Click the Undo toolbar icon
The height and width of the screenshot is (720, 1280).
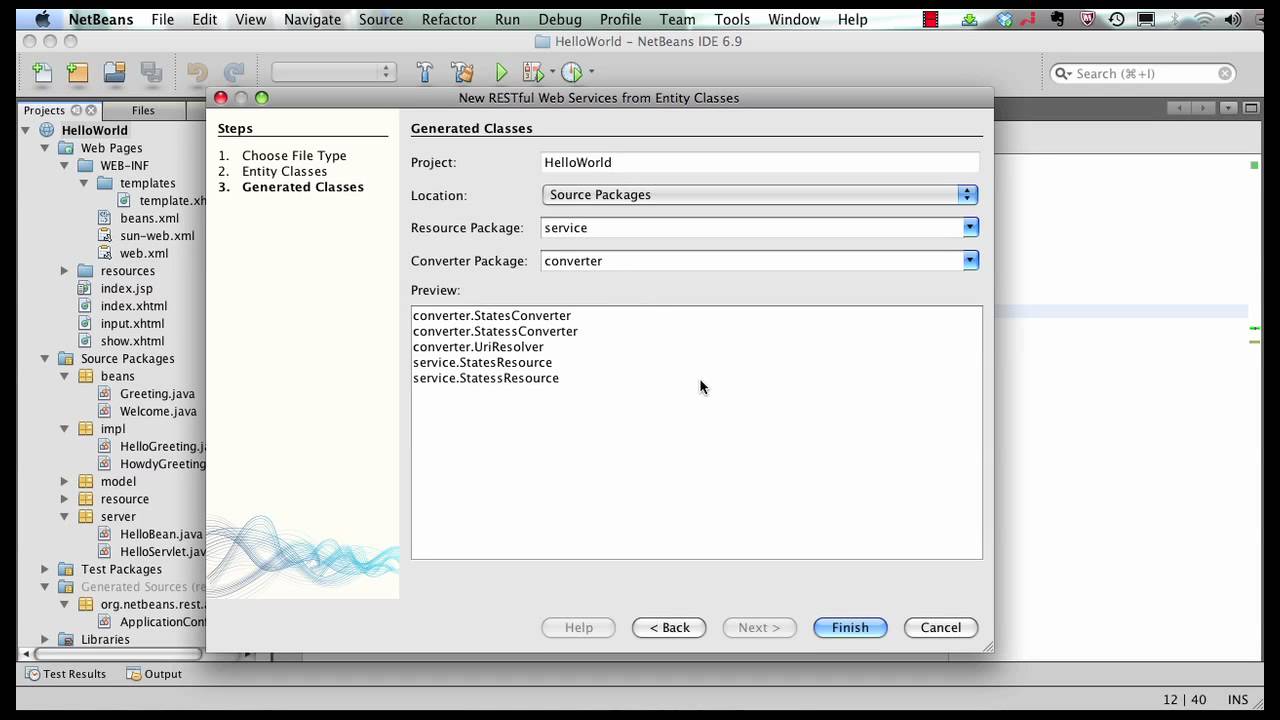coord(198,72)
